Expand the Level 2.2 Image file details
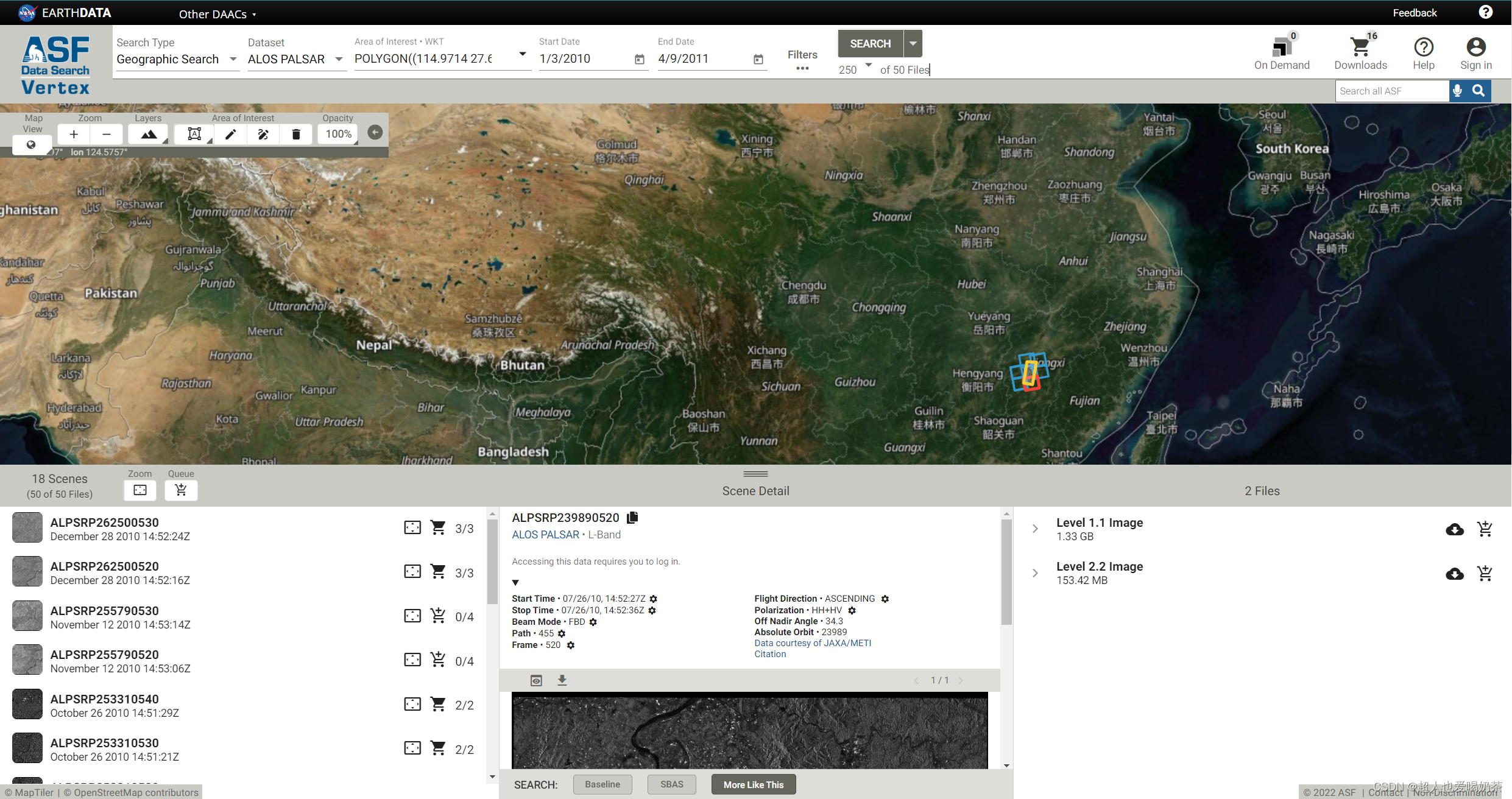 click(1035, 573)
